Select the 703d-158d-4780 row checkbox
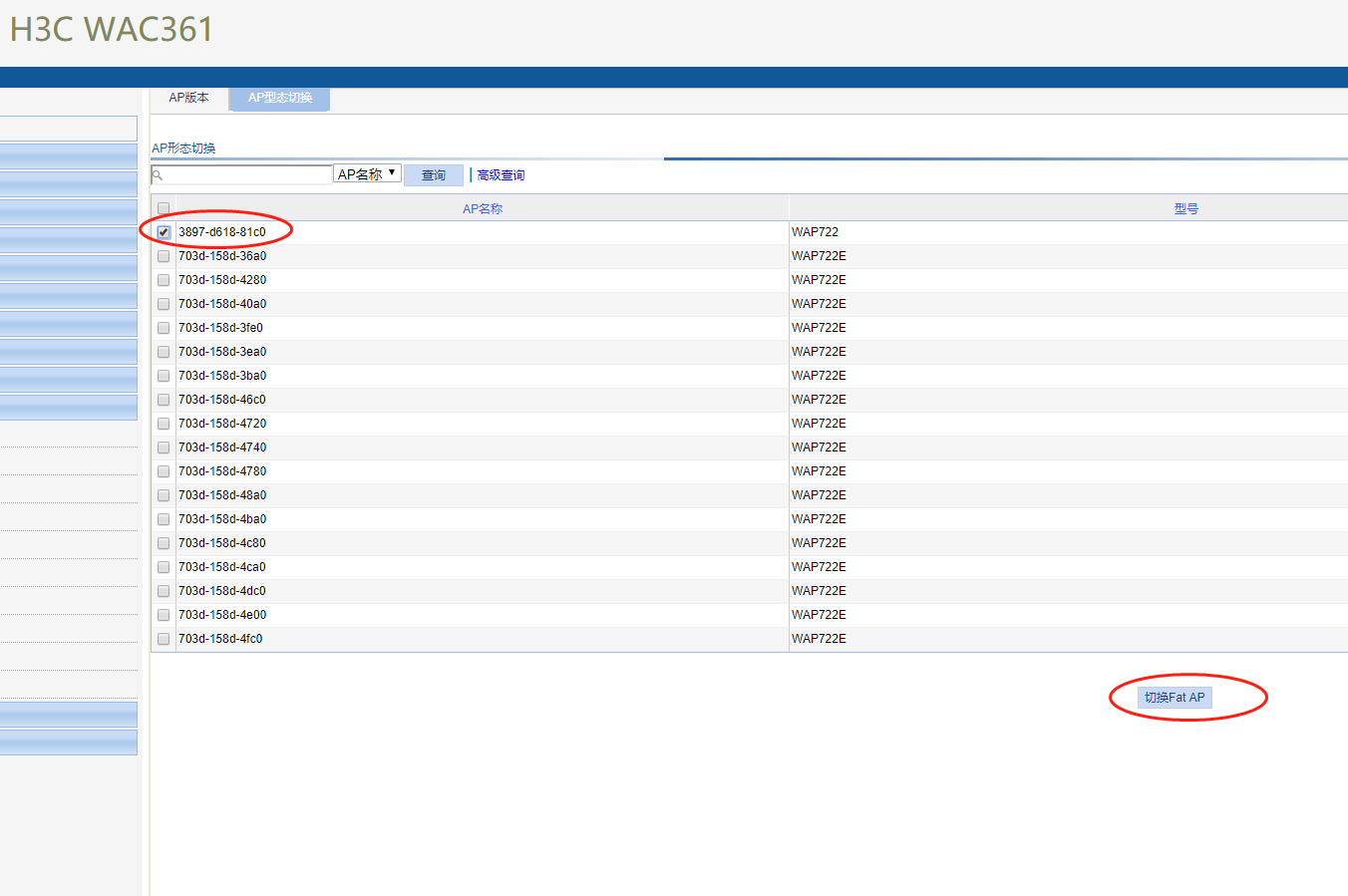 [x=164, y=471]
